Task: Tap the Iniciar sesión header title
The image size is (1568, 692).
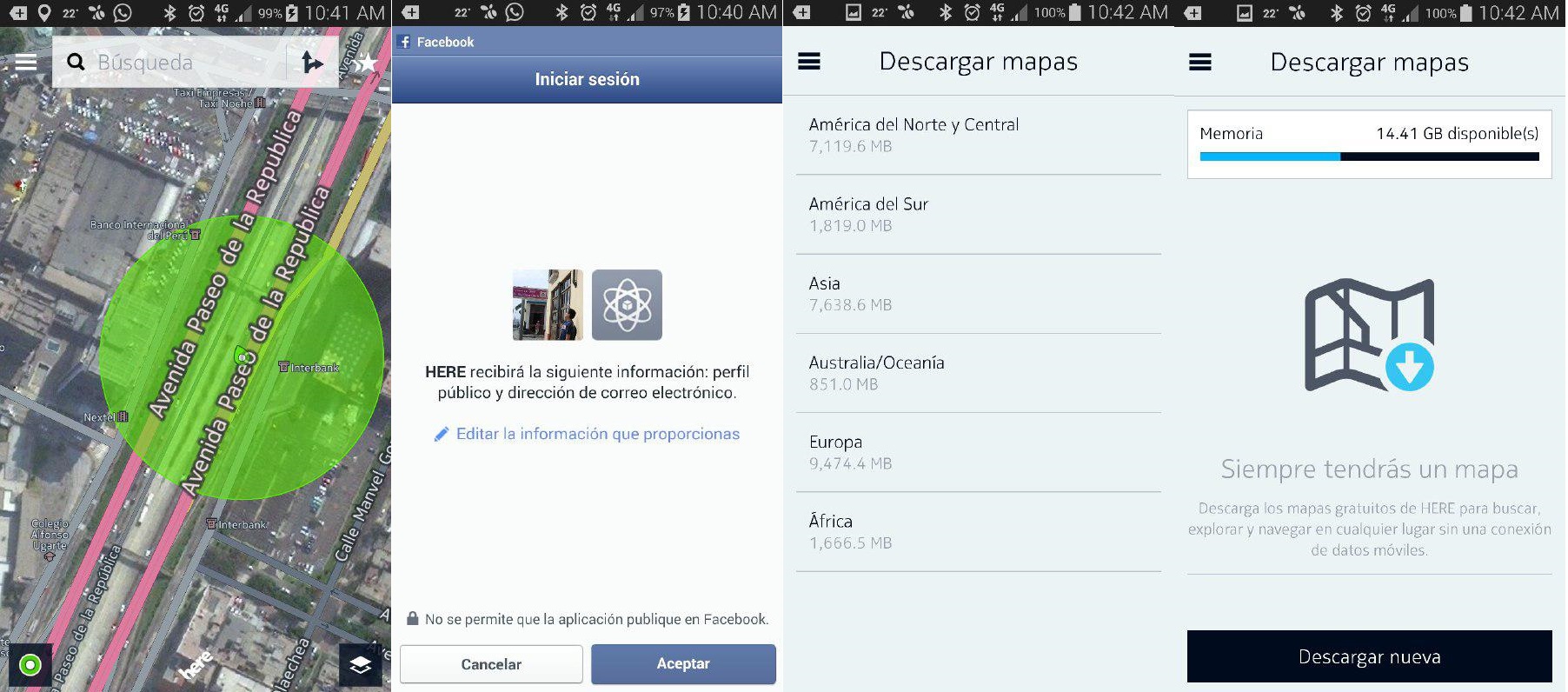Action: [x=587, y=79]
